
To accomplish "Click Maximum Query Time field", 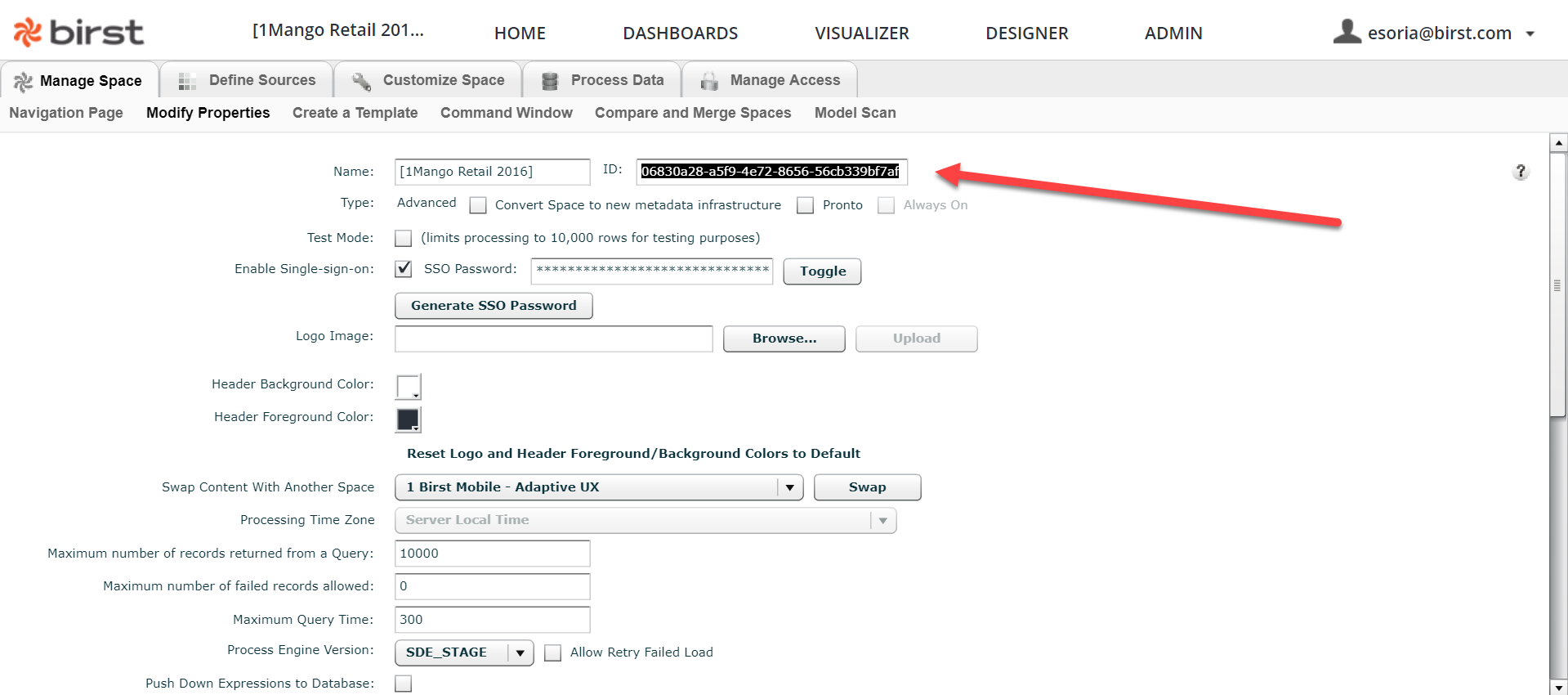I will pyautogui.click(x=493, y=620).
